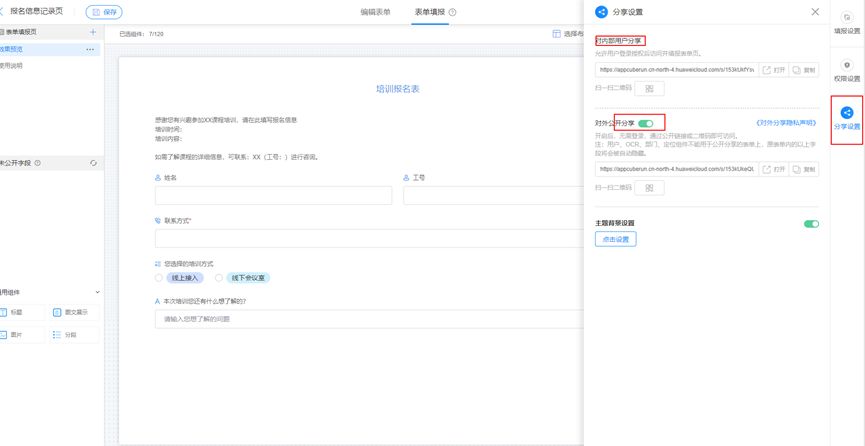Pick the 标题 component

pos(21,312)
